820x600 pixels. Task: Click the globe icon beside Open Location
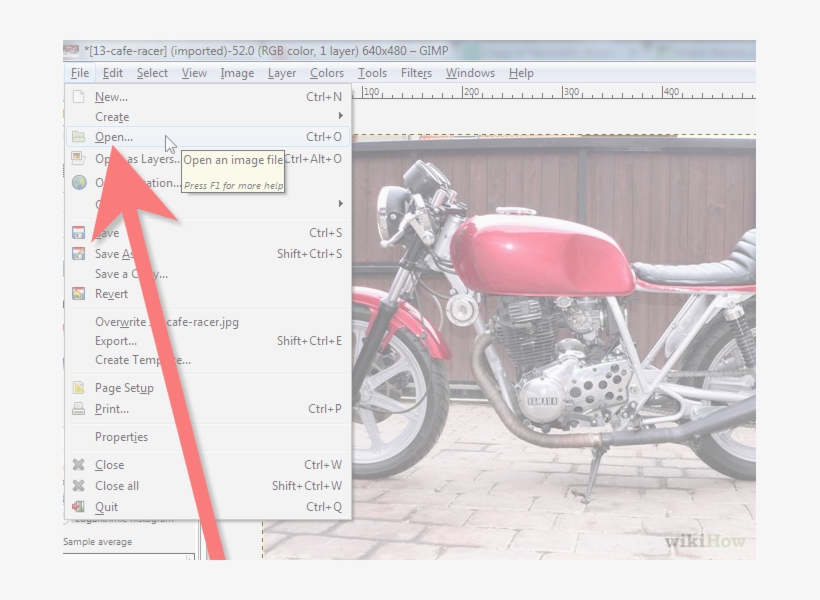pyautogui.click(x=79, y=183)
